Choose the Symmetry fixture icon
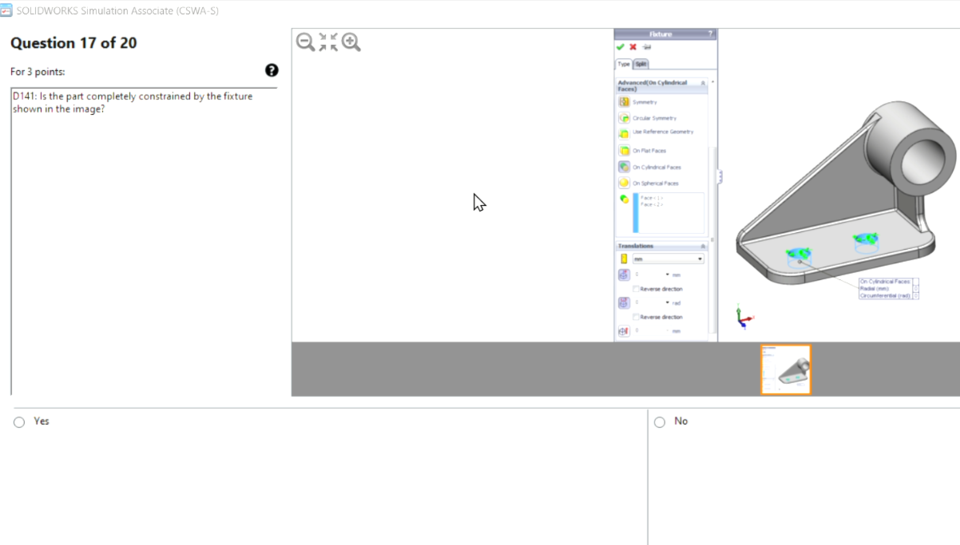 click(624, 102)
